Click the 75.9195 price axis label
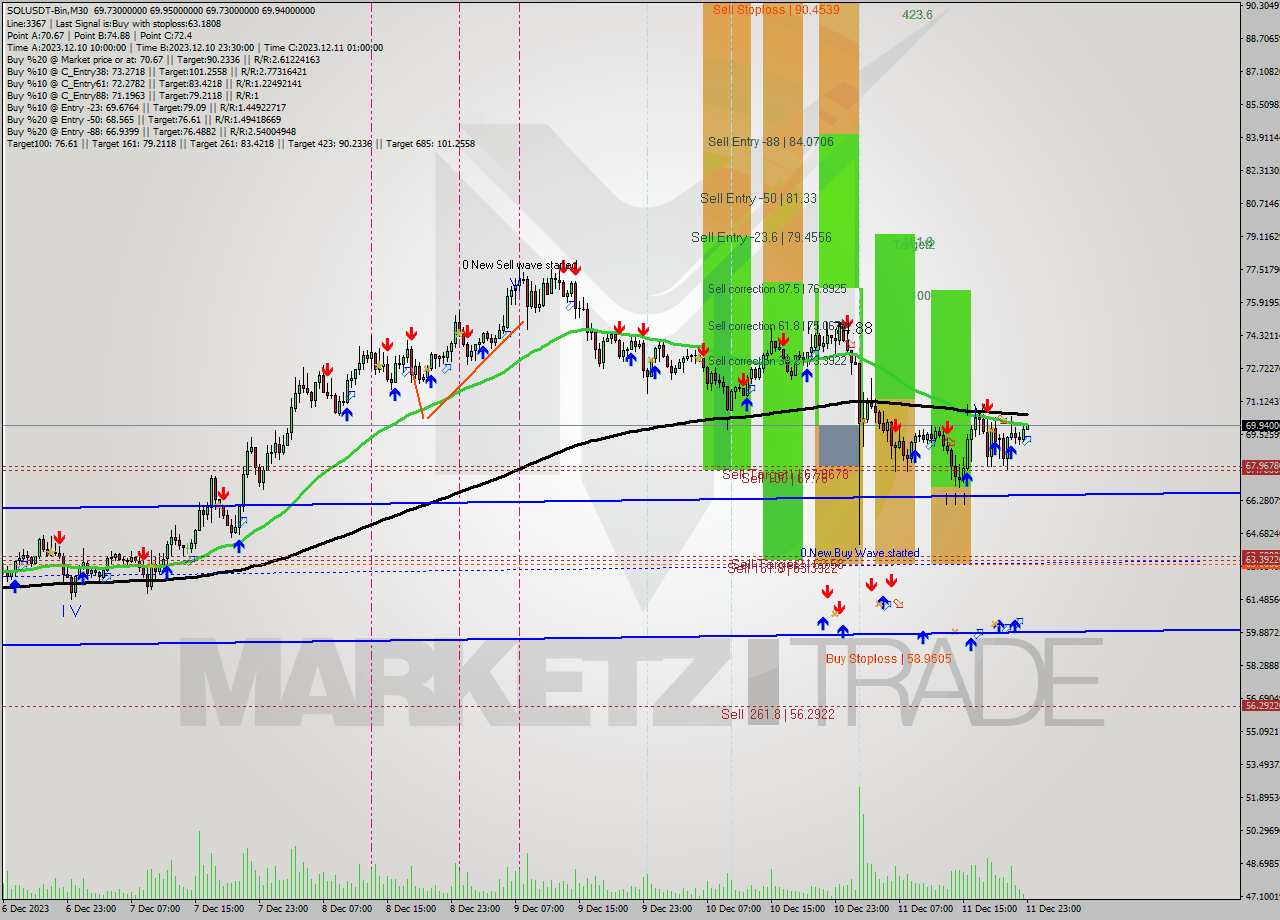The width and height of the screenshot is (1280, 920). [x=1262, y=302]
